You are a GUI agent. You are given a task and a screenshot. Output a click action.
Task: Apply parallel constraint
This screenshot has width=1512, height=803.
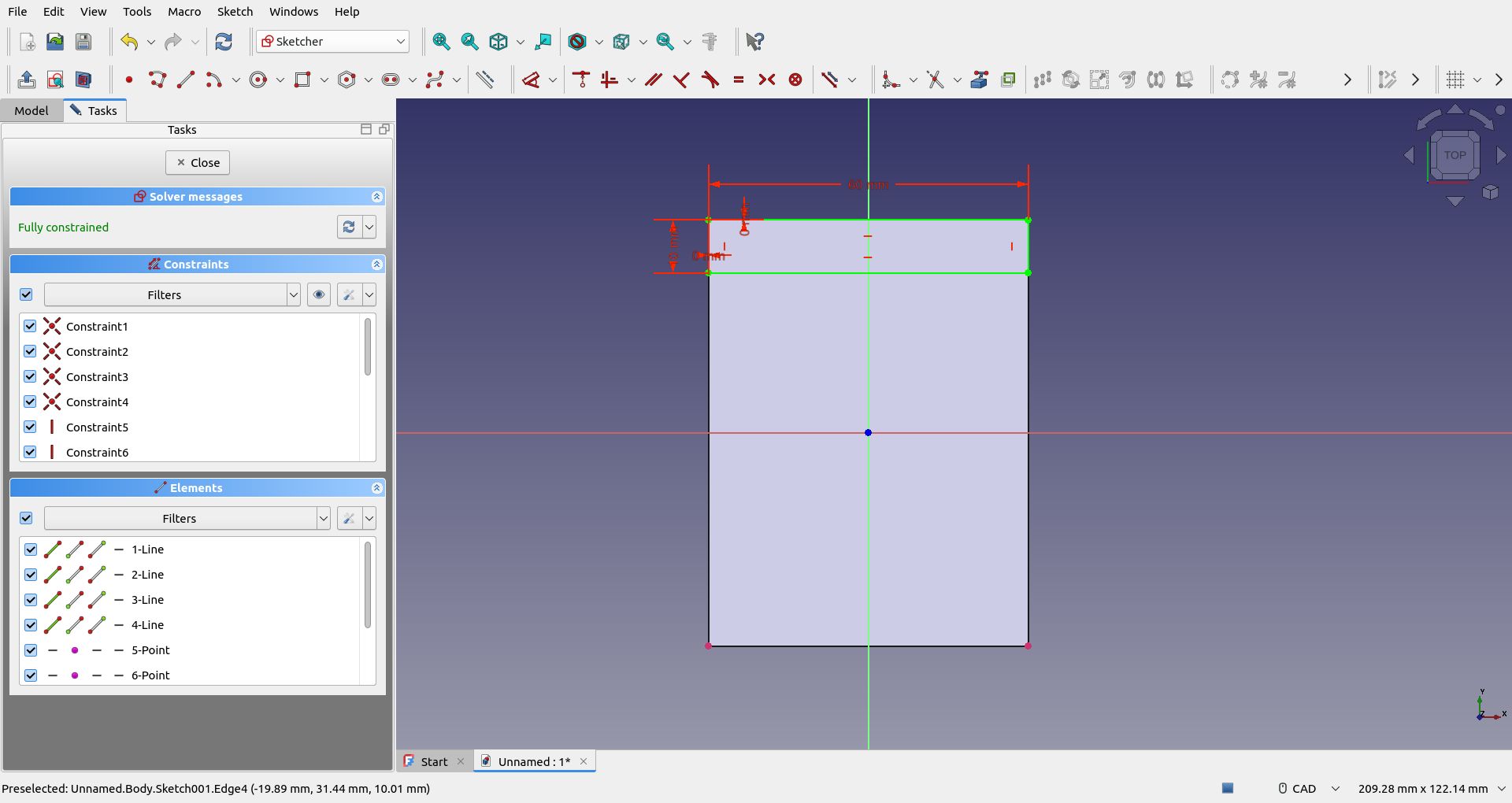click(x=654, y=80)
